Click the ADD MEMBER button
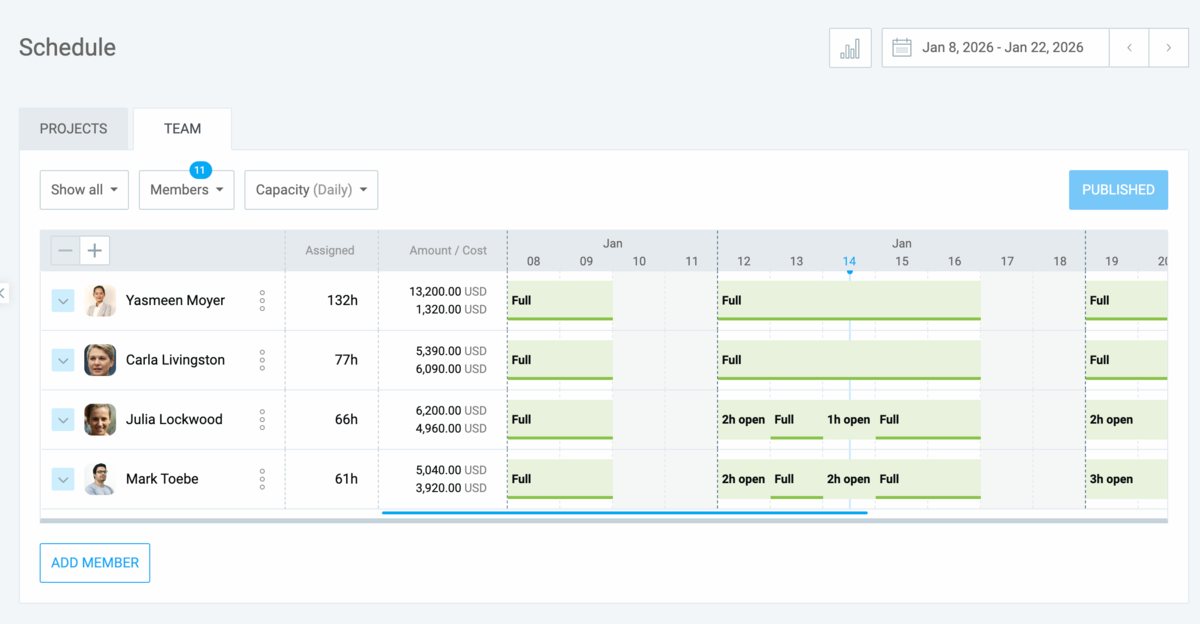 pos(94,563)
